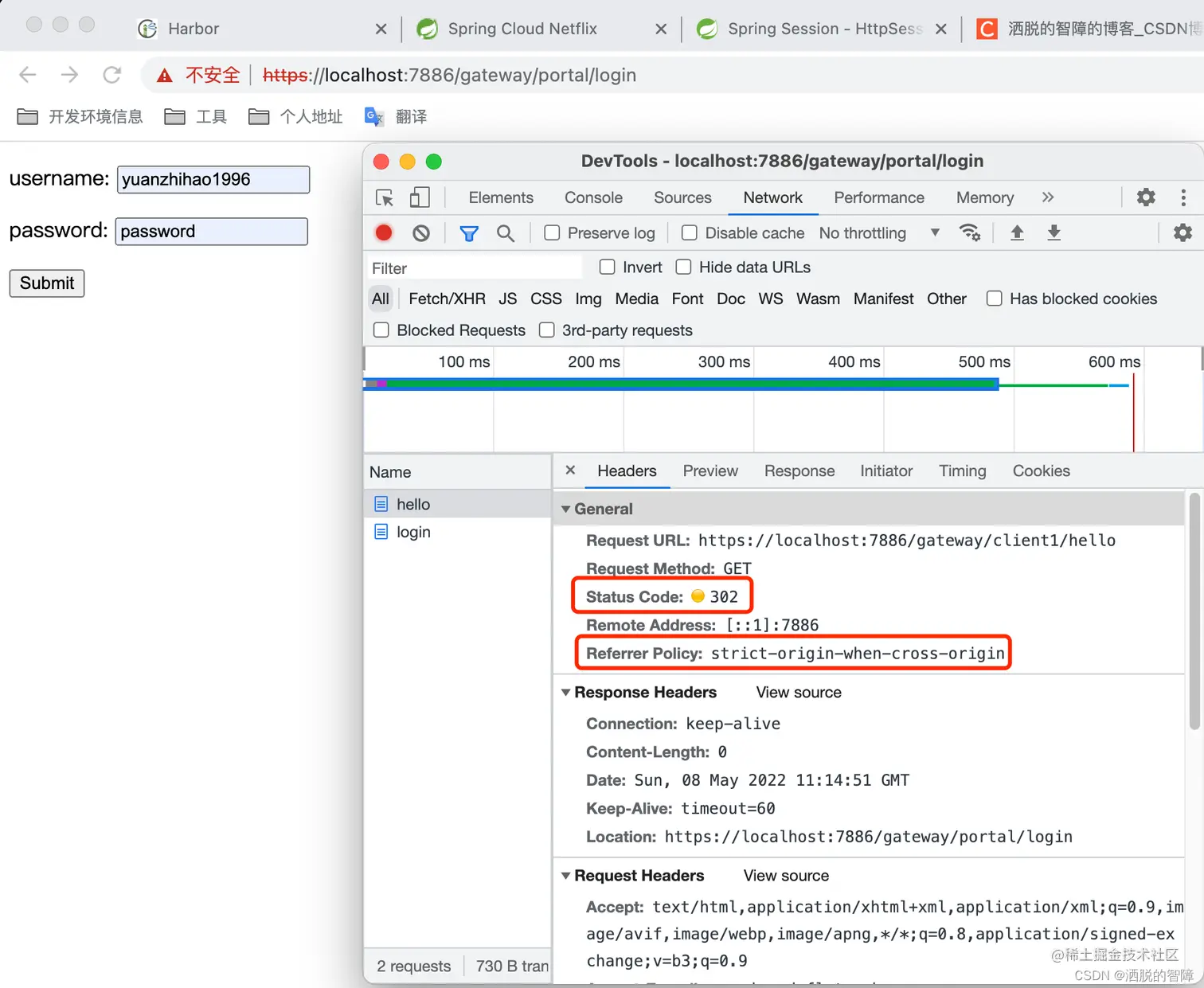
Task: Click the headers pane vertical scrollbar
Action: (x=1194, y=611)
